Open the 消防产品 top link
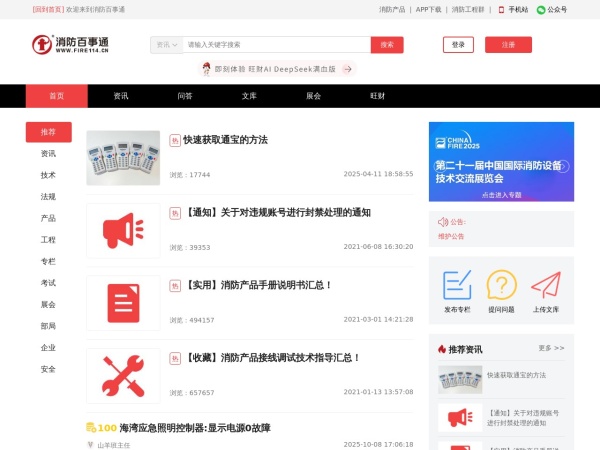The image size is (600, 450). [x=392, y=10]
